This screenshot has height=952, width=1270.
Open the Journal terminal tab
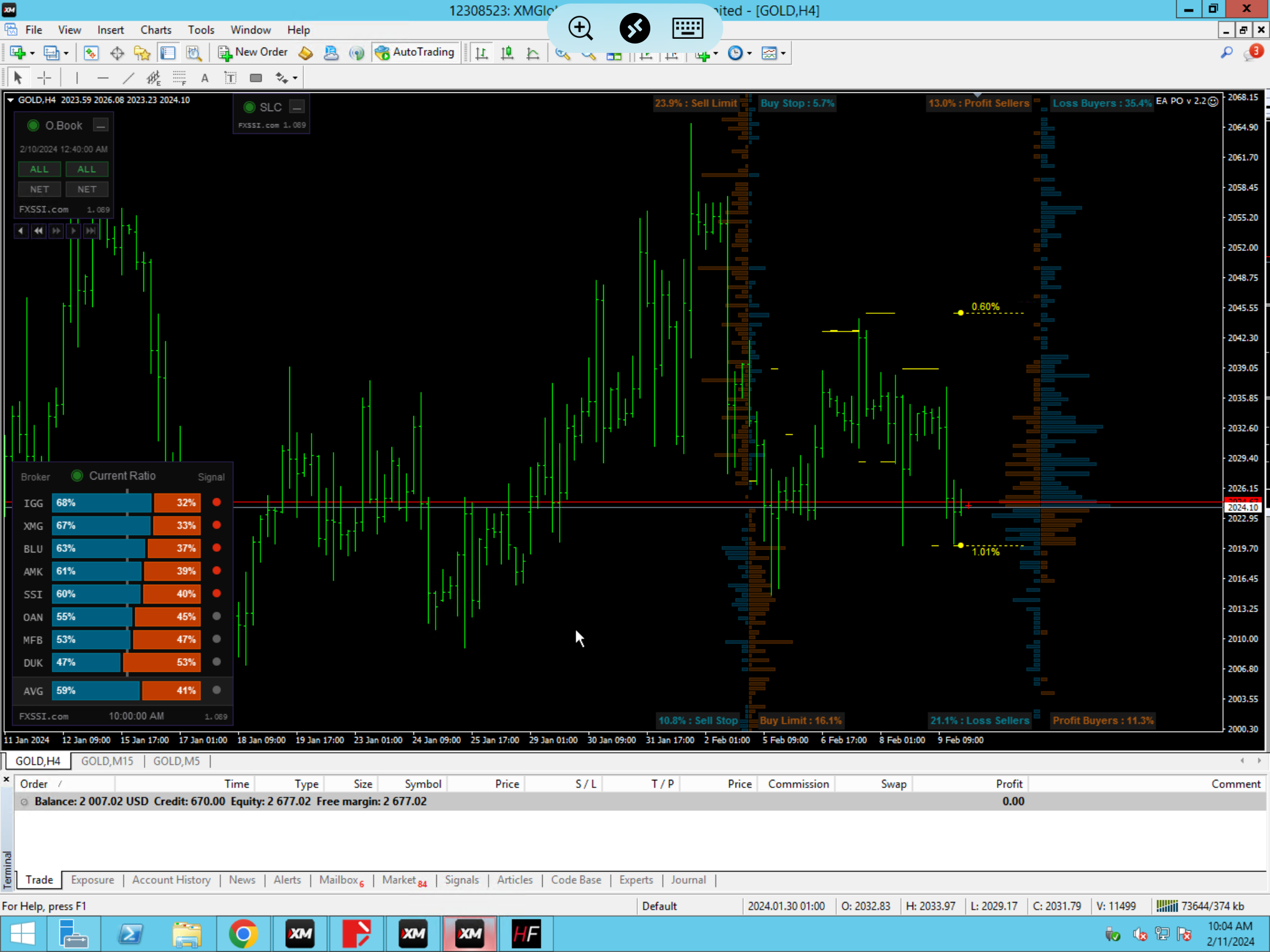click(689, 880)
